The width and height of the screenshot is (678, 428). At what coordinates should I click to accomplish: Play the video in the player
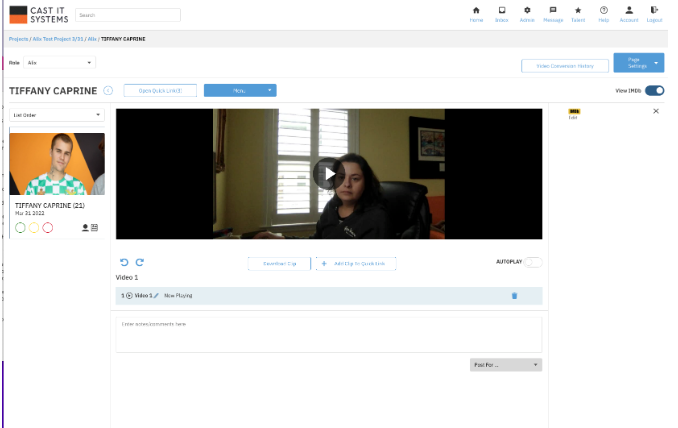point(329,174)
